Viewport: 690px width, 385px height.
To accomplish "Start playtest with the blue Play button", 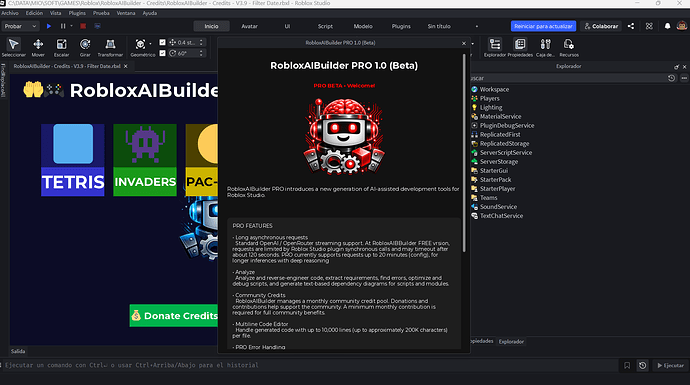I will point(49,26).
